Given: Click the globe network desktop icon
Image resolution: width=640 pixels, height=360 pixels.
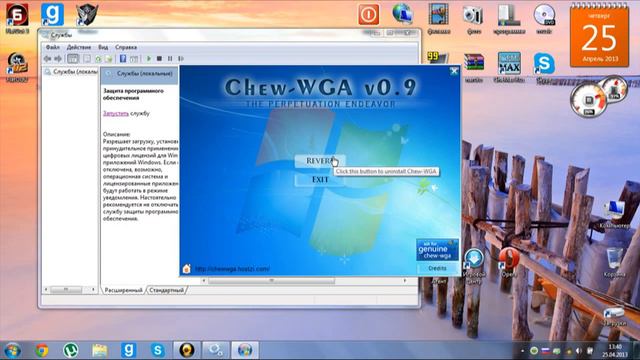Looking at the screenshot, I should coord(403,13).
